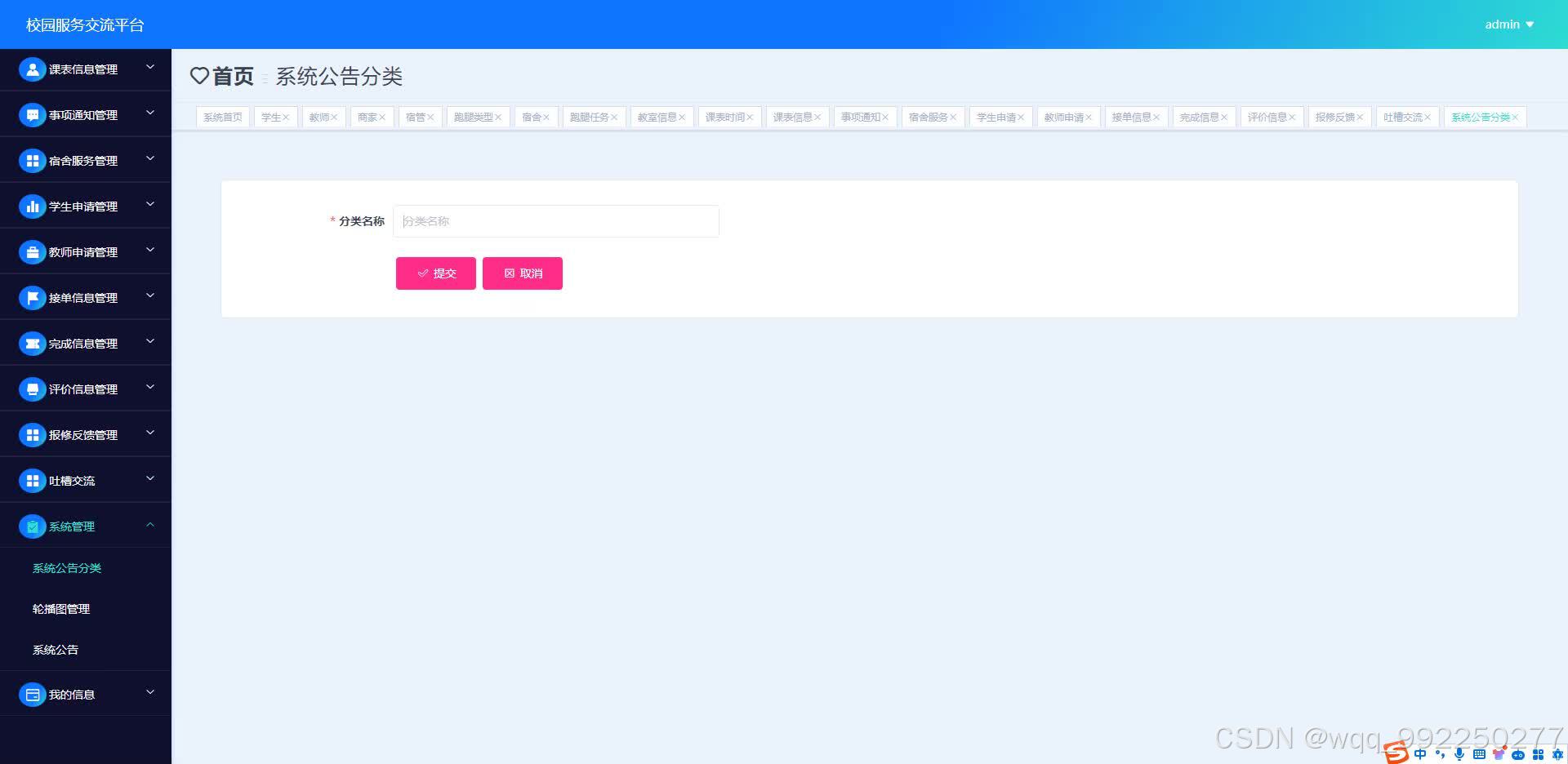Viewport: 1568px width, 764px height.
Task: Open the Sogou soft keyboard icon
Action: tap(1479, 754)
